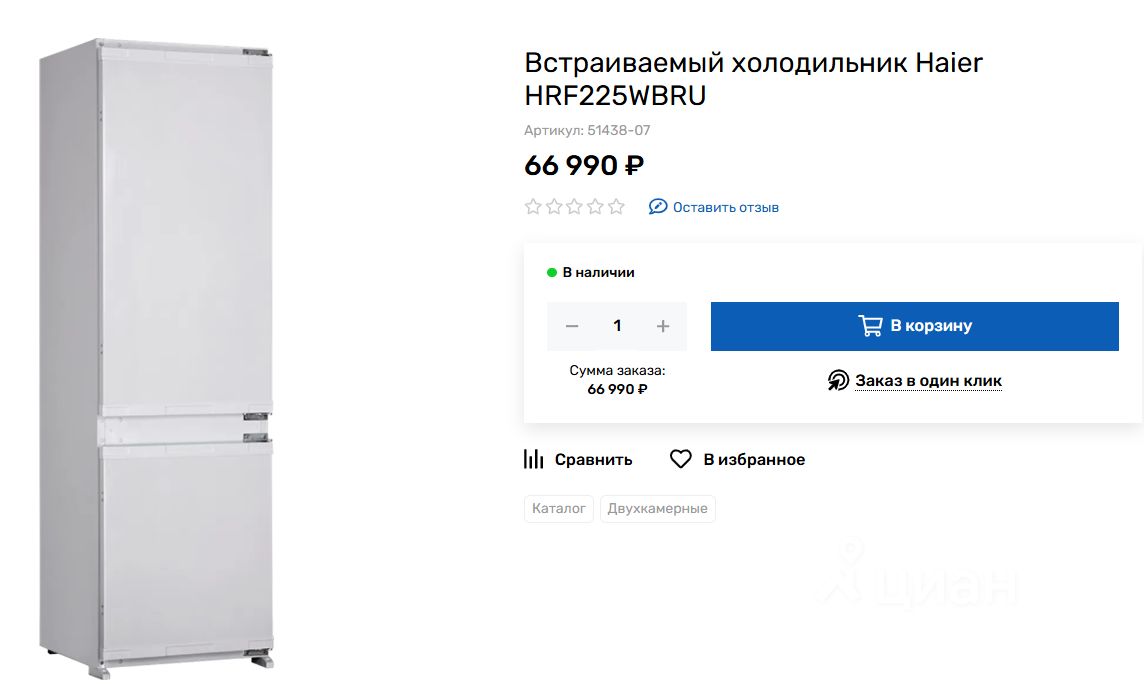Screen dimensions: 1144x684
Task: Rate the product four stars
Action: point(595,207)
